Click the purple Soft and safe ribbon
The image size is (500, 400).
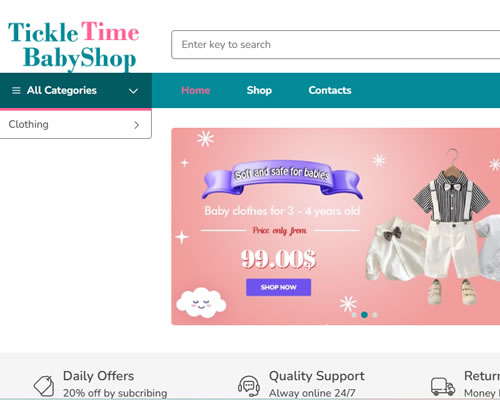282,179
